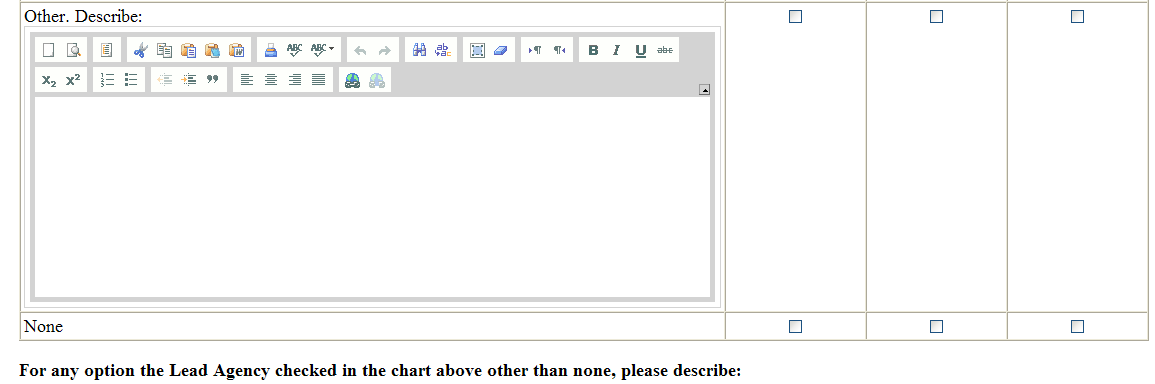Click the Select All icon
The image size is (1155, 384).
click(x=477, y=50)
